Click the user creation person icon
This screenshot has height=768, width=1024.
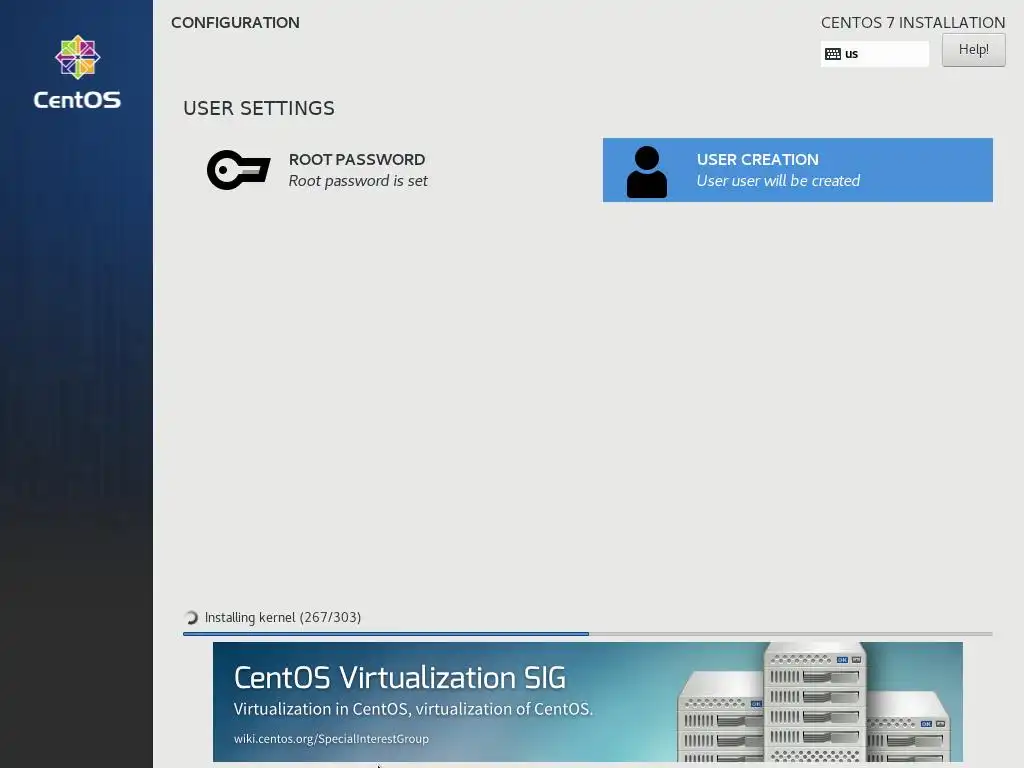pyautogui.click(x=647, y=172)
